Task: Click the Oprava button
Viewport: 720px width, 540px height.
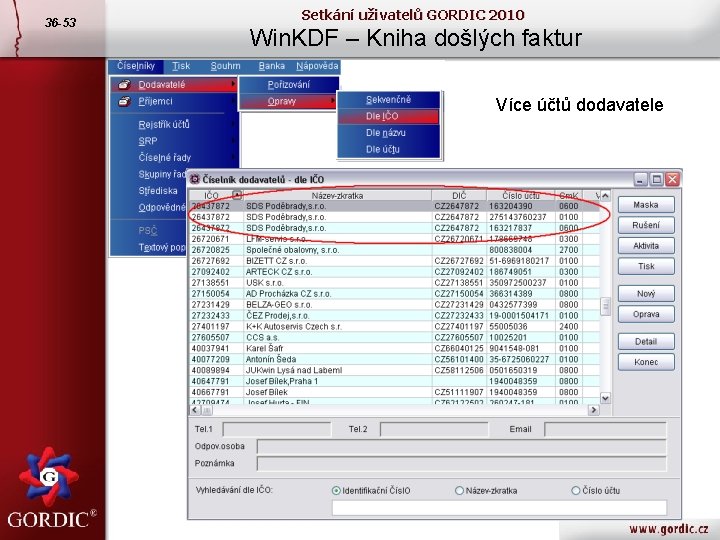Action: [x=646, y=314]
